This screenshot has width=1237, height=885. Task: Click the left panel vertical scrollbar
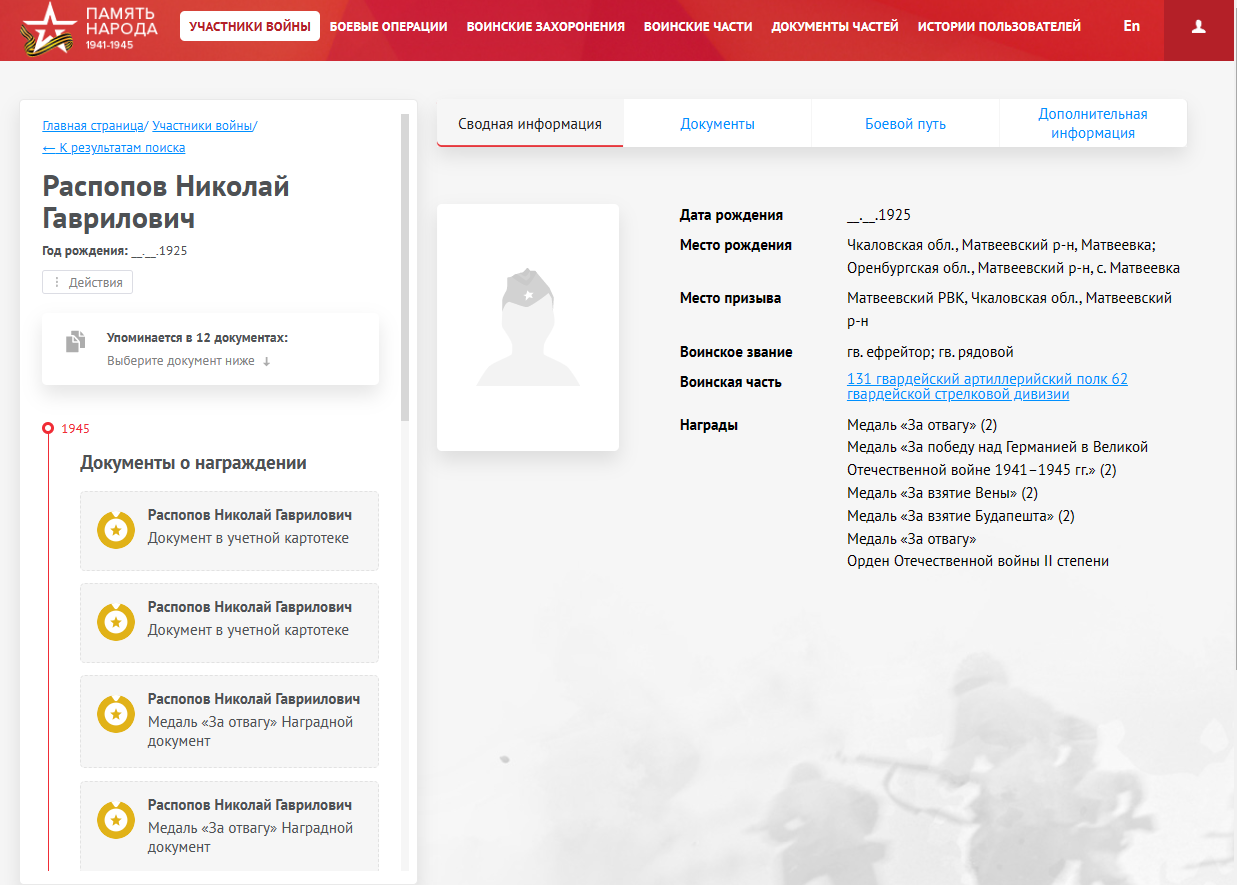(405, 270)
